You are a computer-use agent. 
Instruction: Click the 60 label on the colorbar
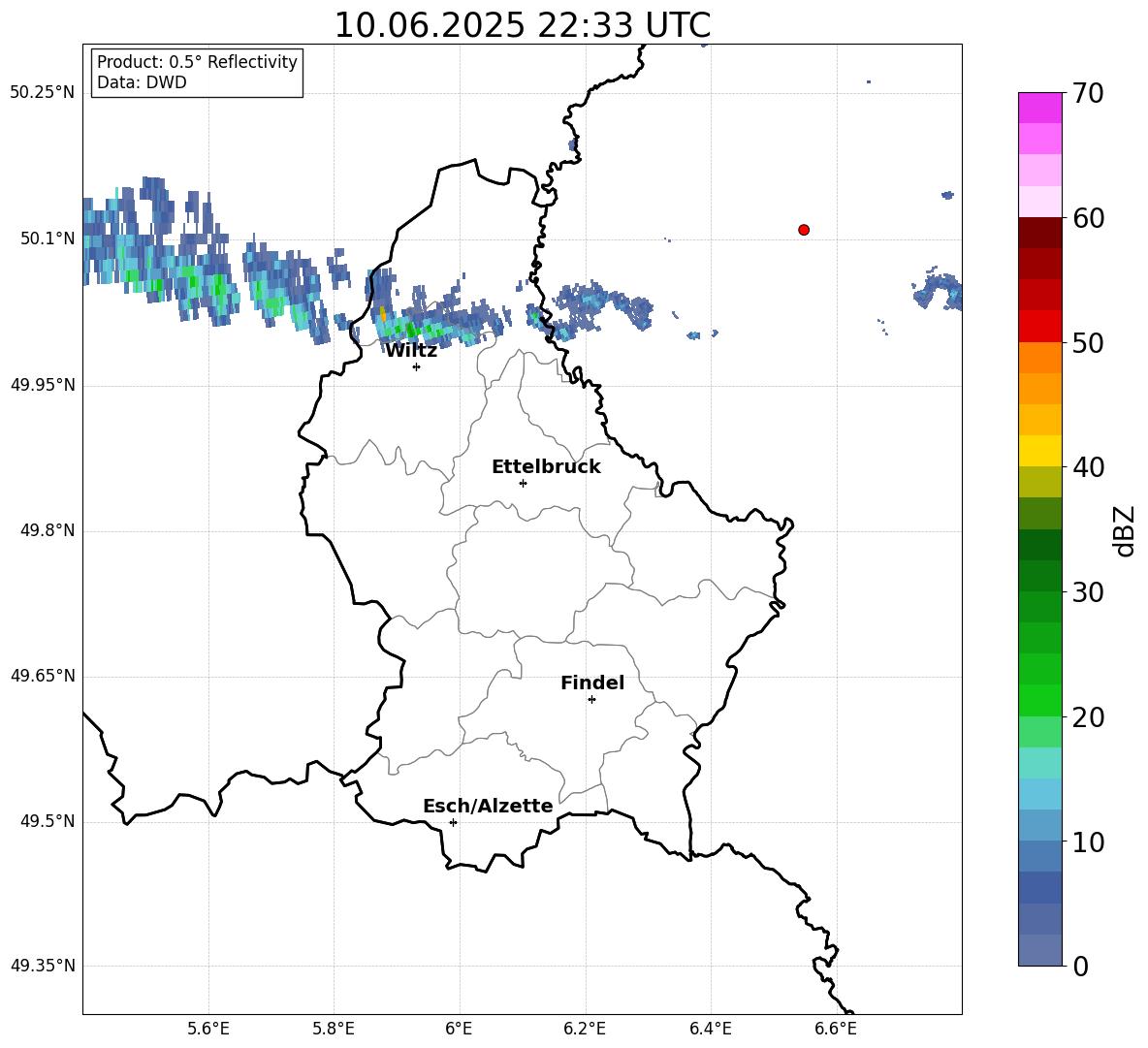(x=1088, y=218)
